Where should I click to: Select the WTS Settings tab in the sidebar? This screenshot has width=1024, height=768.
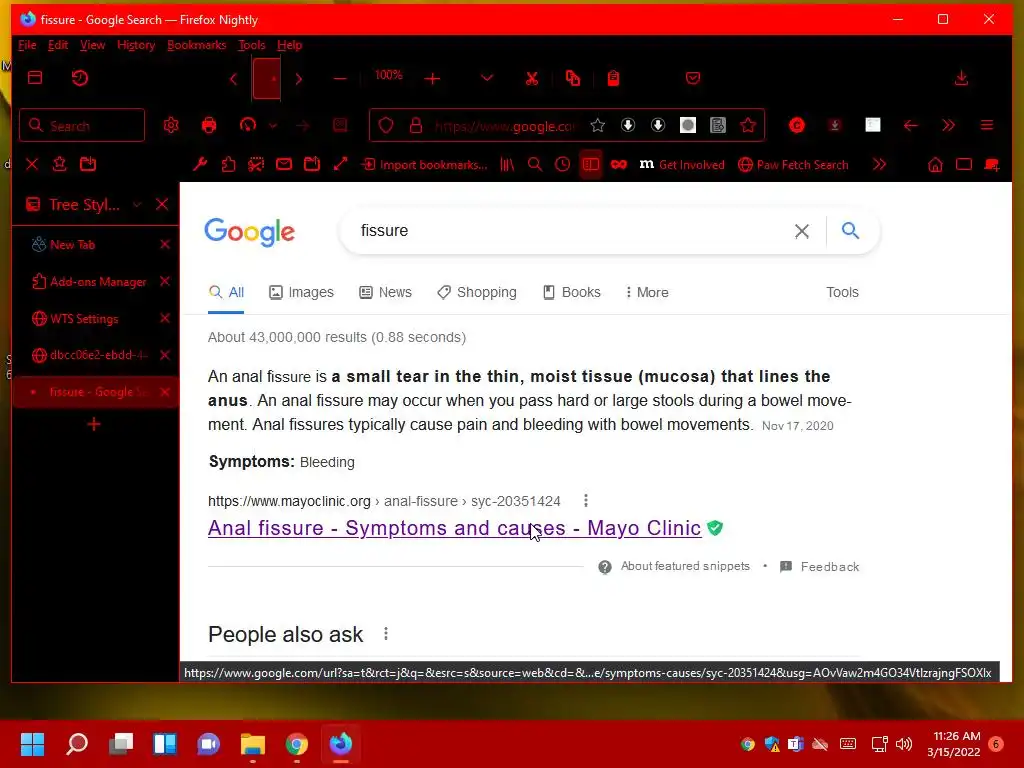95,319
